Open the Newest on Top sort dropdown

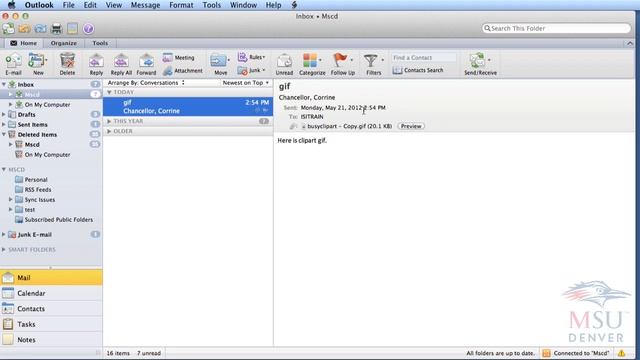[x=246, y=83]
